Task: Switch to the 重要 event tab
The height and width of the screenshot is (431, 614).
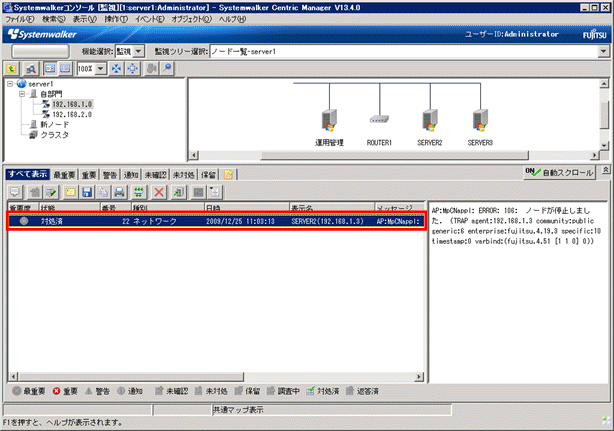Action: point(89,175)
